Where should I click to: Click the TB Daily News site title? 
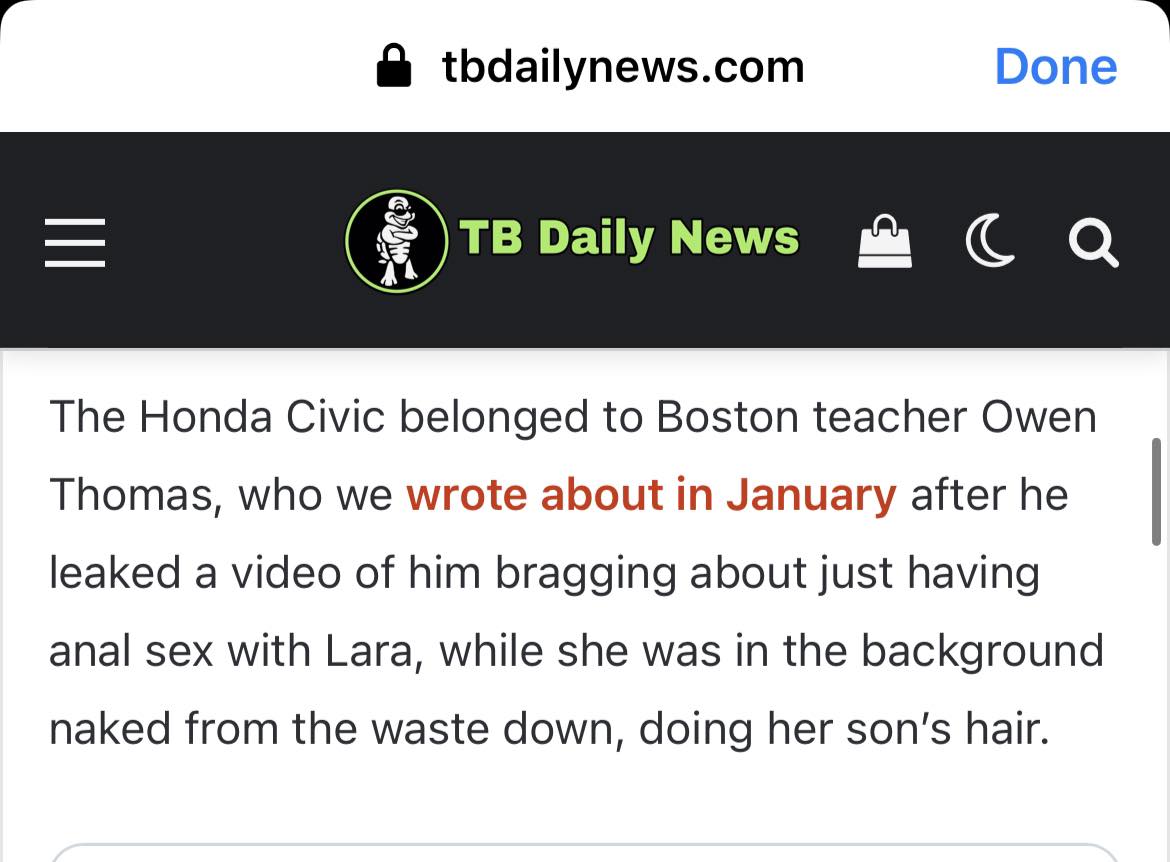click(x=629, y=239)
